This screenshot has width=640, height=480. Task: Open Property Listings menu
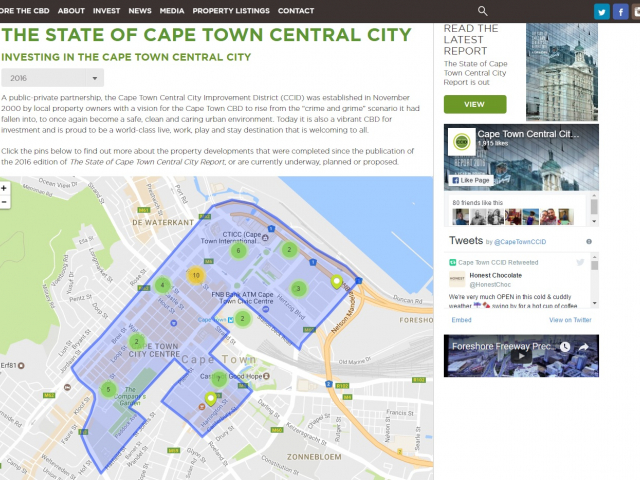coord(231,11)
